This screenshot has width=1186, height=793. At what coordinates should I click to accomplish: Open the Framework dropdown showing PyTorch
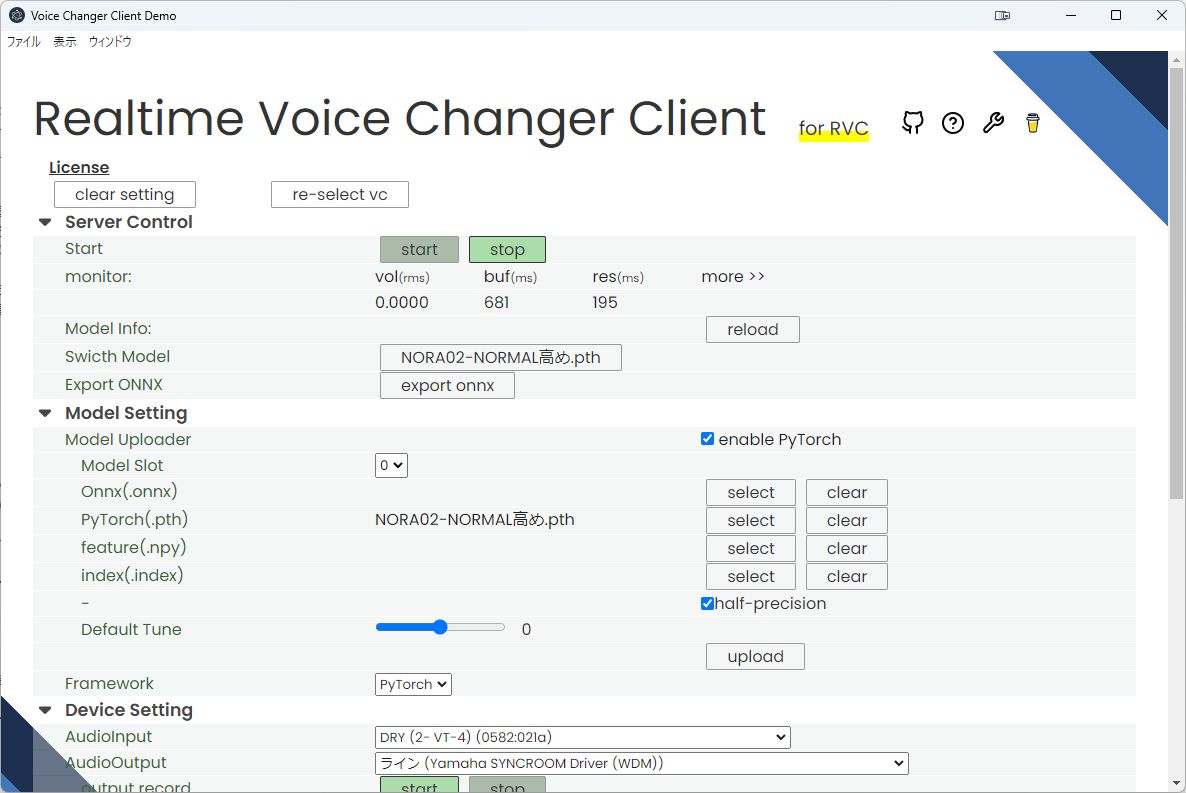(413, 684)
